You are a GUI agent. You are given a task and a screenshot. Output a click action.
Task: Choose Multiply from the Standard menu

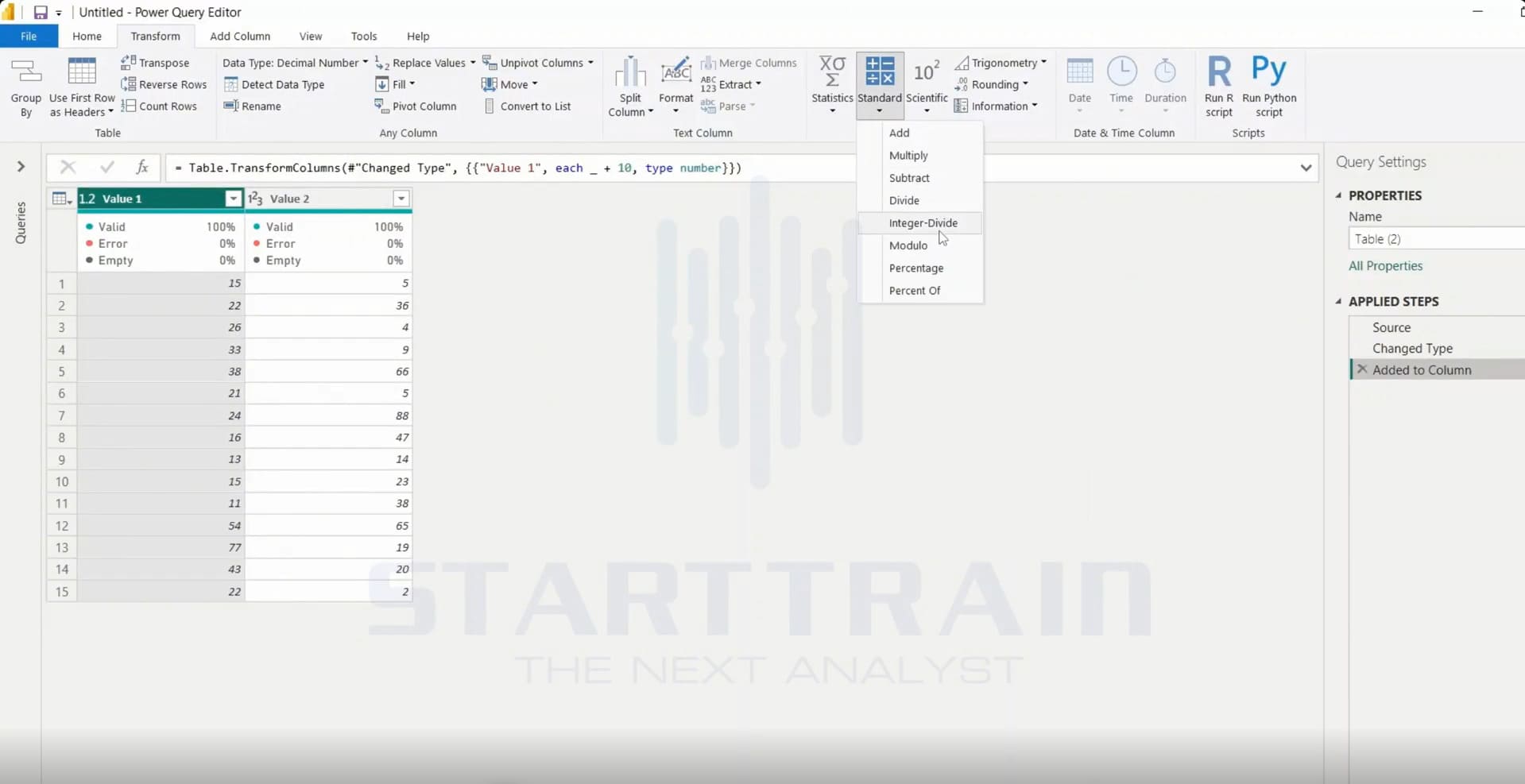(922, 156)
